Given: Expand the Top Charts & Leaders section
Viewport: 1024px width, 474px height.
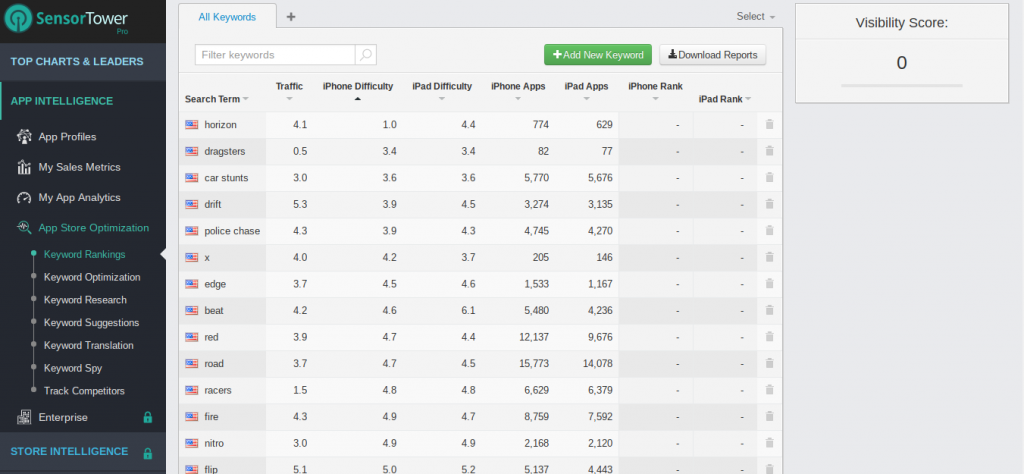Looking at the screenshot, I should [x=77, y=61].
